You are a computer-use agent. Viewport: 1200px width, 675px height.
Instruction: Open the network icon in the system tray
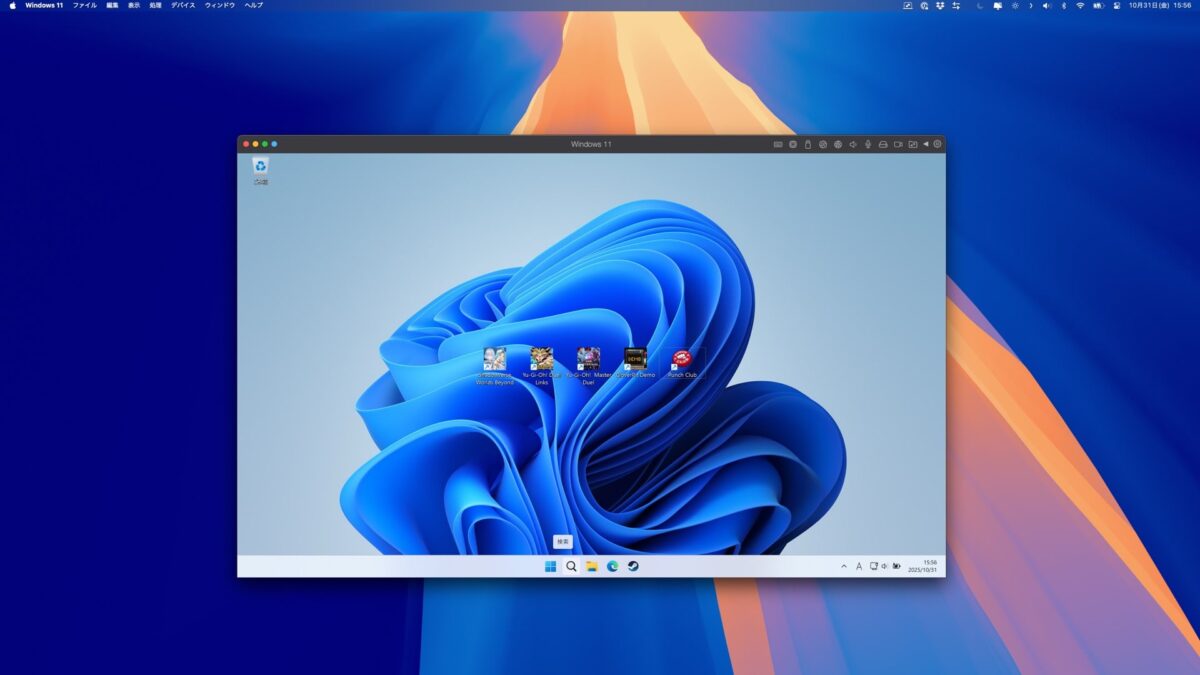click(x=873, y=566)
